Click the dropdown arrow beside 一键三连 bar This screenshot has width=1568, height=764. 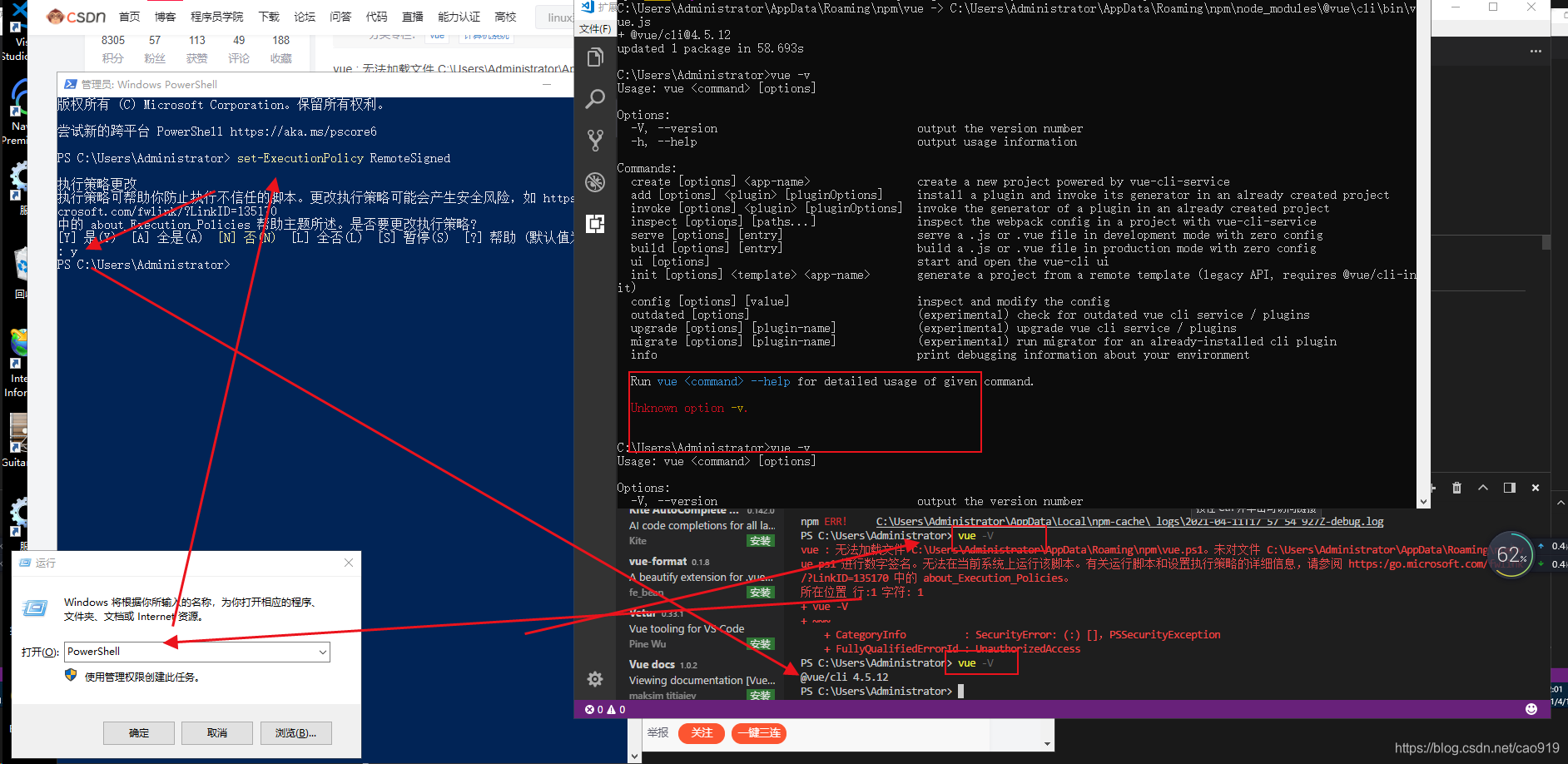pos(1047,743)
